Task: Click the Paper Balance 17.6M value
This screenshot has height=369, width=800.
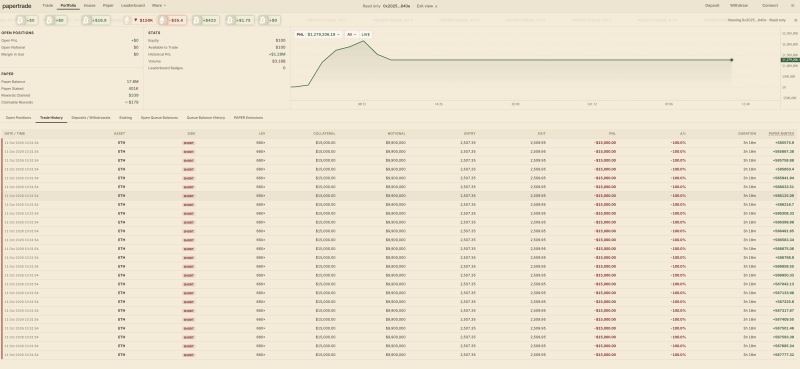Action: click(133, 82)
